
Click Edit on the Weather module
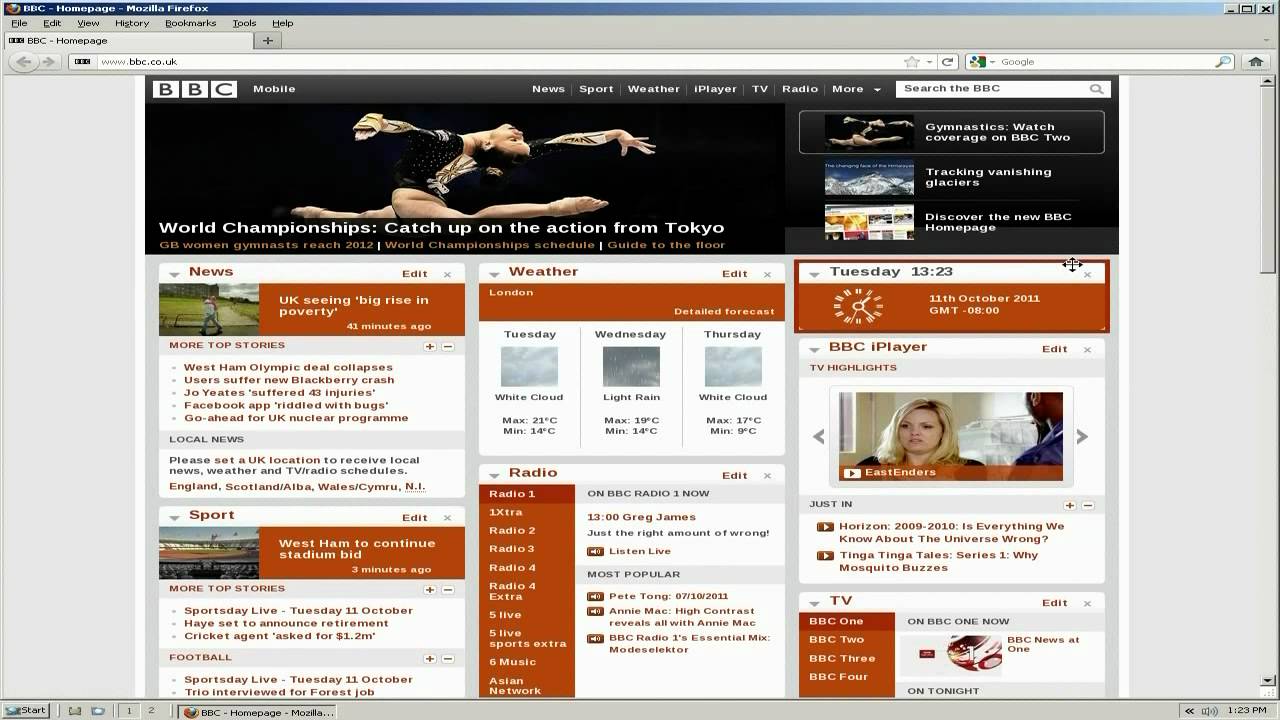coord(734,274)
